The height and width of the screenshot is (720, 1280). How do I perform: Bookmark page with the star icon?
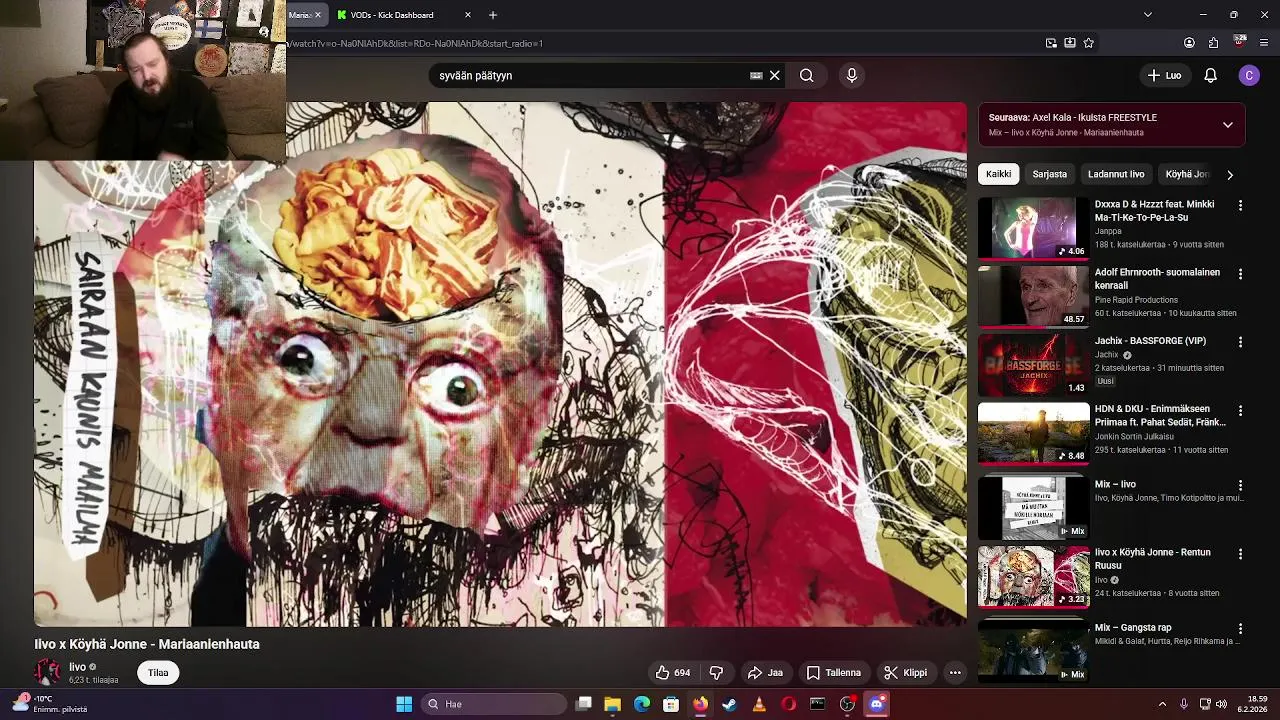tap(1089, 43)
